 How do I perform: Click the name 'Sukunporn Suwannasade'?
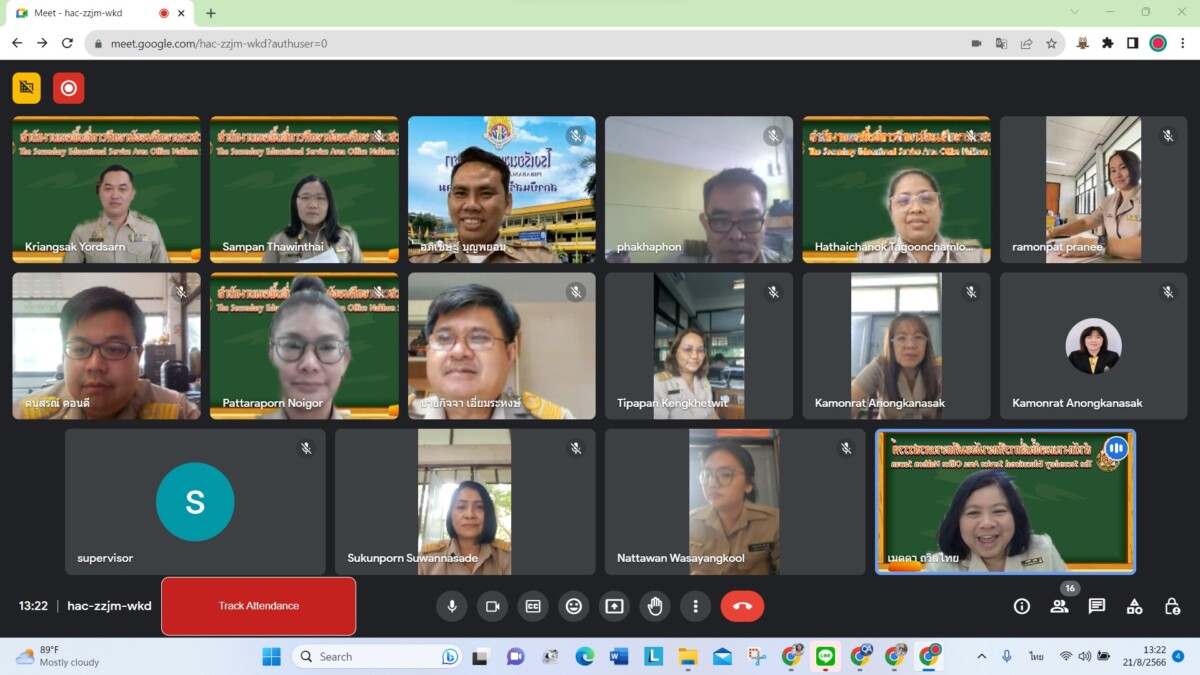412,558
